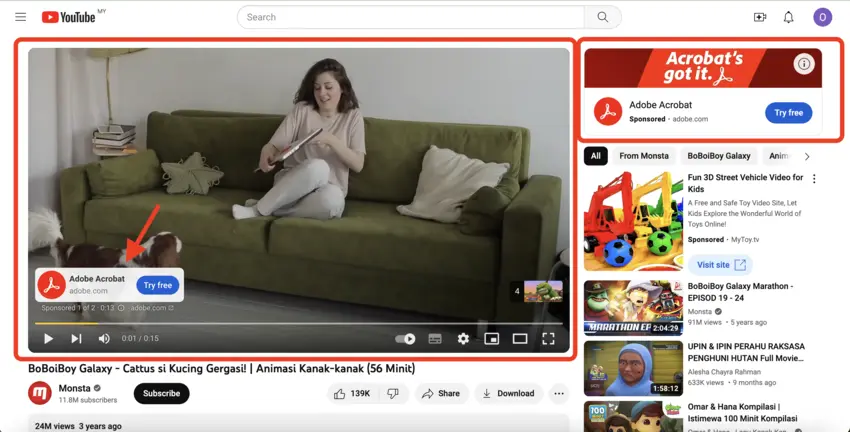Enable miniplayer mode
This screenshot has height=432, width=850.
492,339
